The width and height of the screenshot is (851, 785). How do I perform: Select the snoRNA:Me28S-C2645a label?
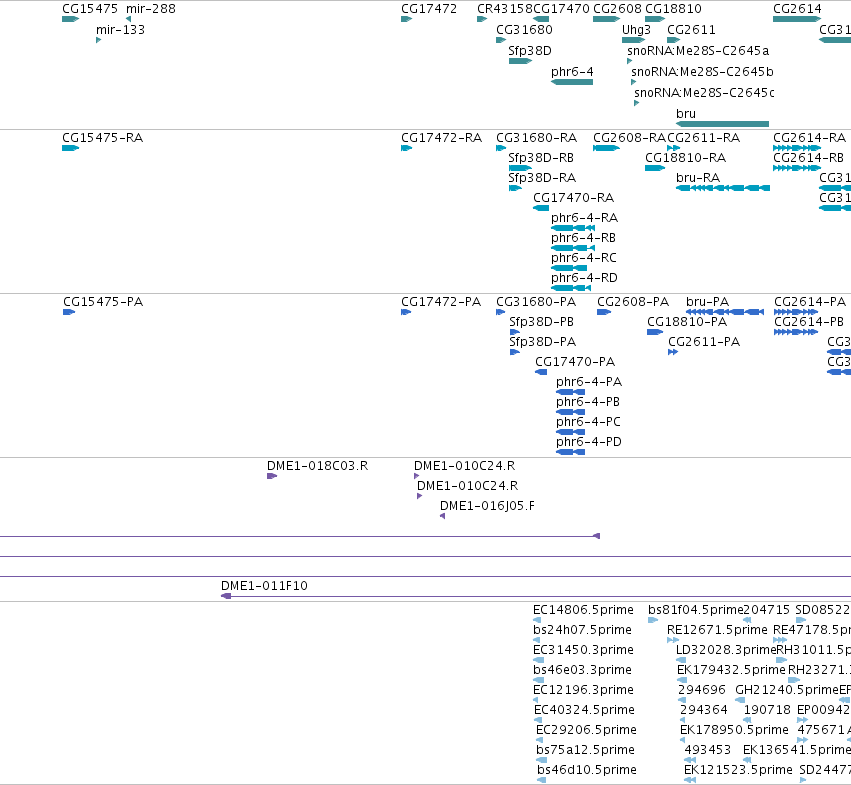pos(698,51)
